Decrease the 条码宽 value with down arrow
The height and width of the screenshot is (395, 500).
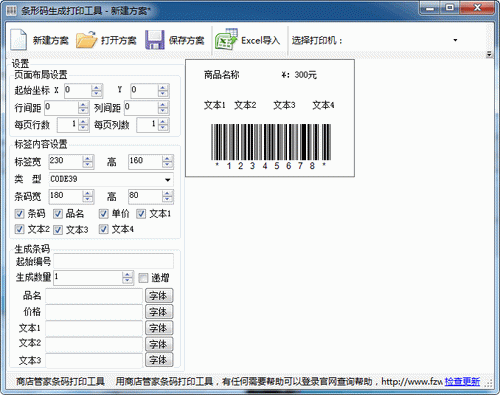88,199
